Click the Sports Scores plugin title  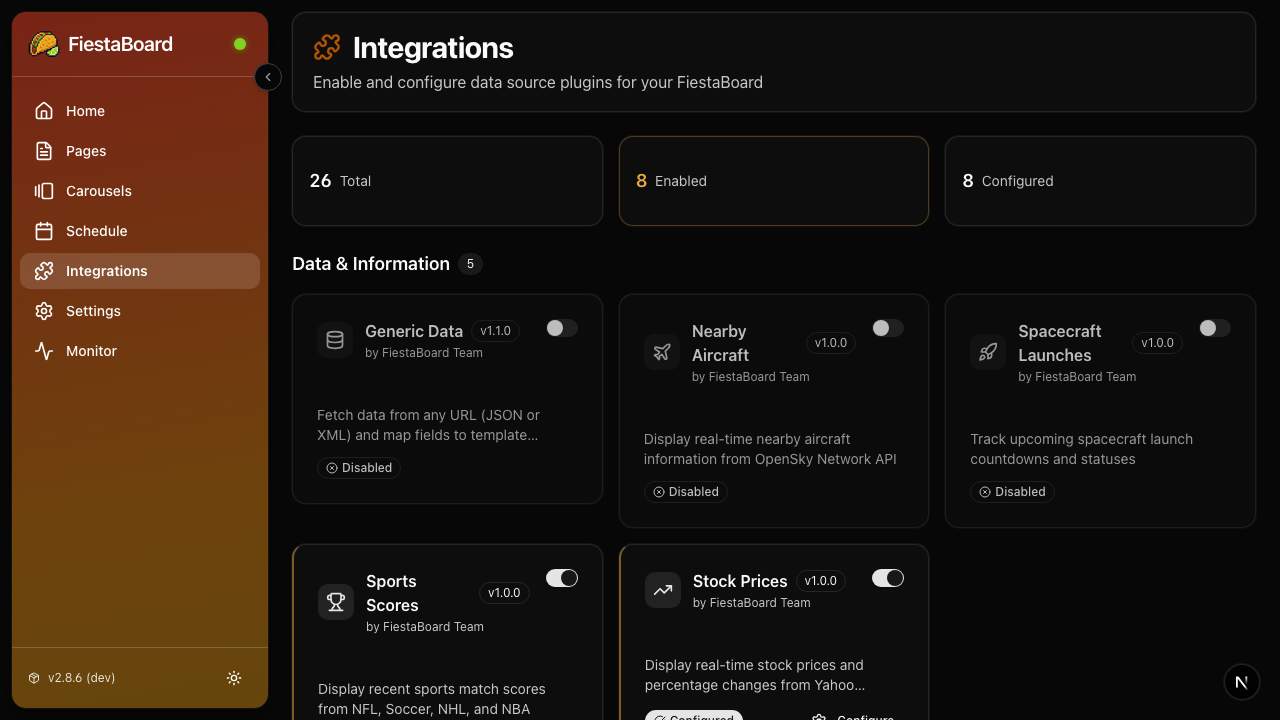392,593
